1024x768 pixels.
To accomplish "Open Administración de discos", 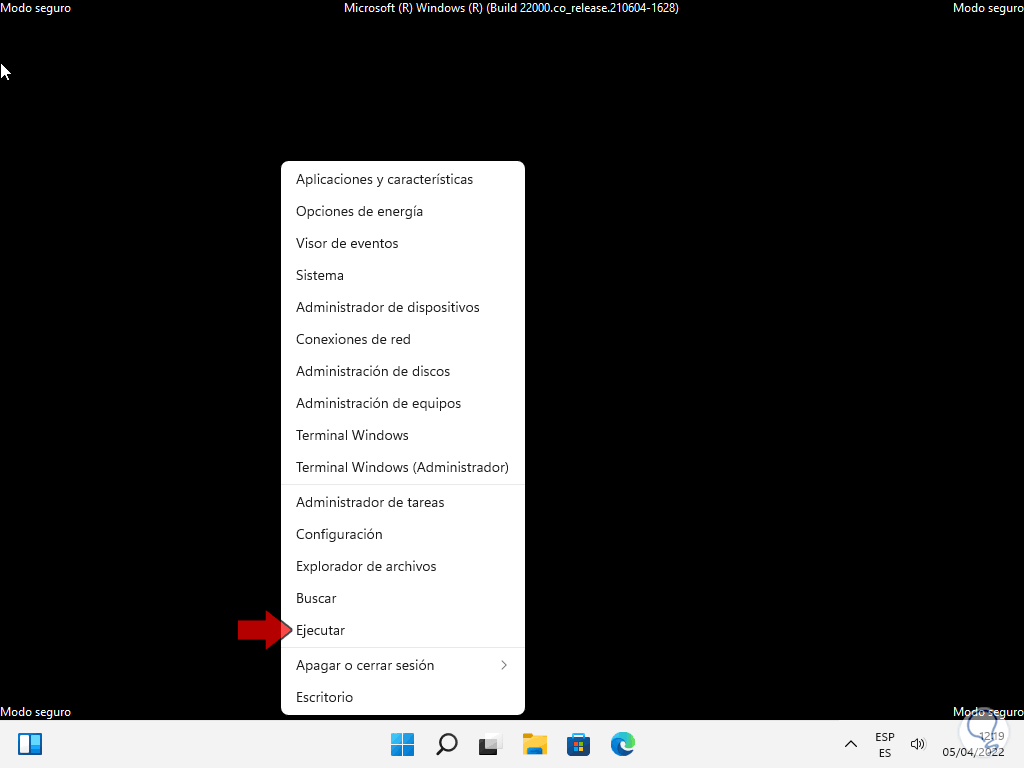I will (x=403, y=371).
